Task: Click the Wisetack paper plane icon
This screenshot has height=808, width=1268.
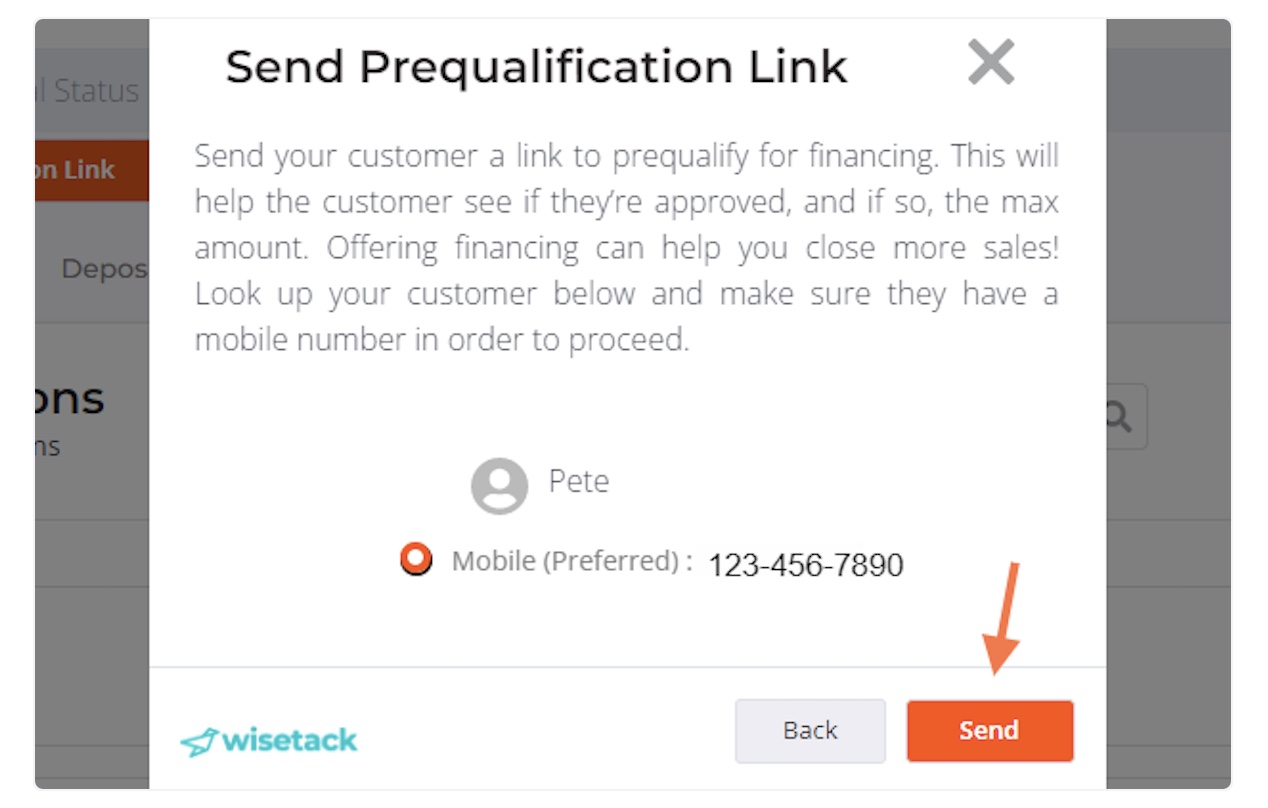Action: [199, 742]
